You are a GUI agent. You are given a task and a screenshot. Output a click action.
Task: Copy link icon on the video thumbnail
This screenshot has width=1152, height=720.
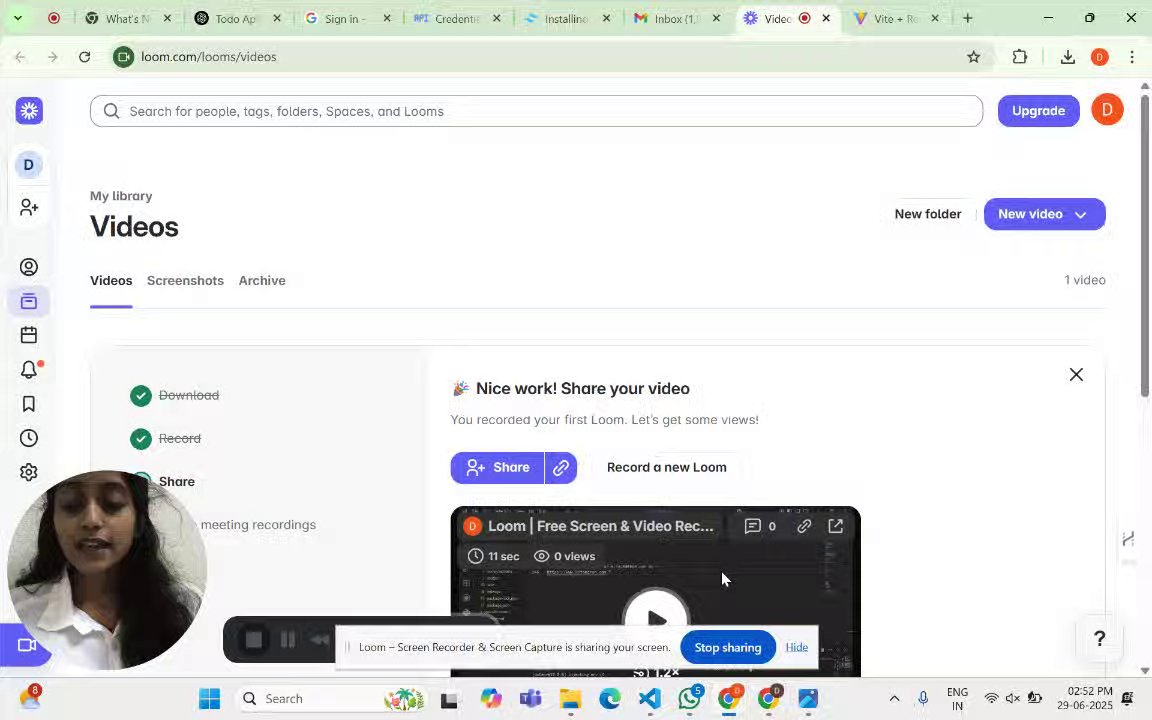(x=804, y=526)
